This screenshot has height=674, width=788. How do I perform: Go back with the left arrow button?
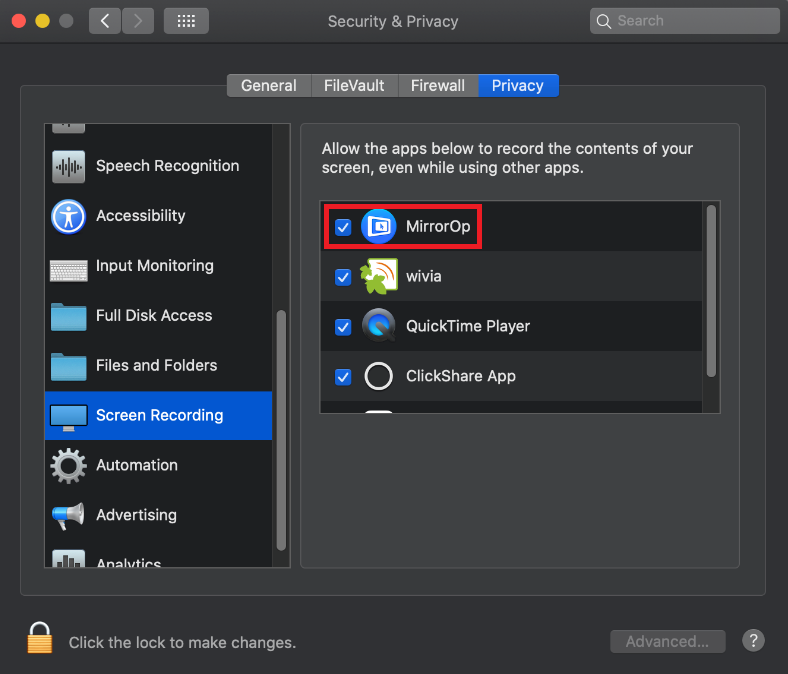click(x=105, y=21)
